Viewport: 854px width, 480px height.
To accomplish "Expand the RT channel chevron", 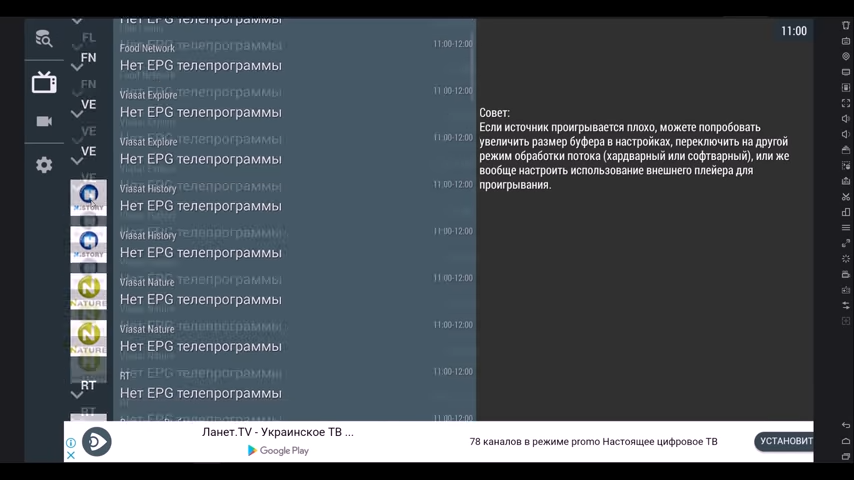I will click(77, 394).
